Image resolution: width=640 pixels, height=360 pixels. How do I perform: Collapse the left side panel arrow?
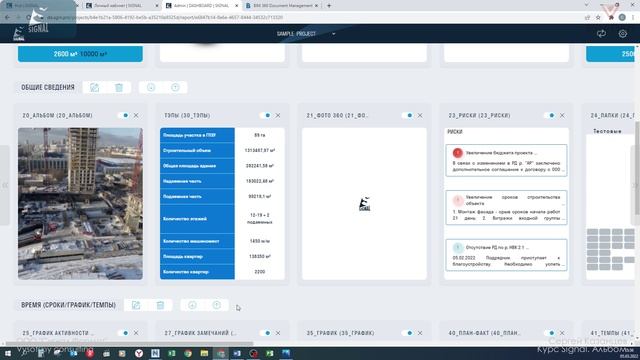5,185
